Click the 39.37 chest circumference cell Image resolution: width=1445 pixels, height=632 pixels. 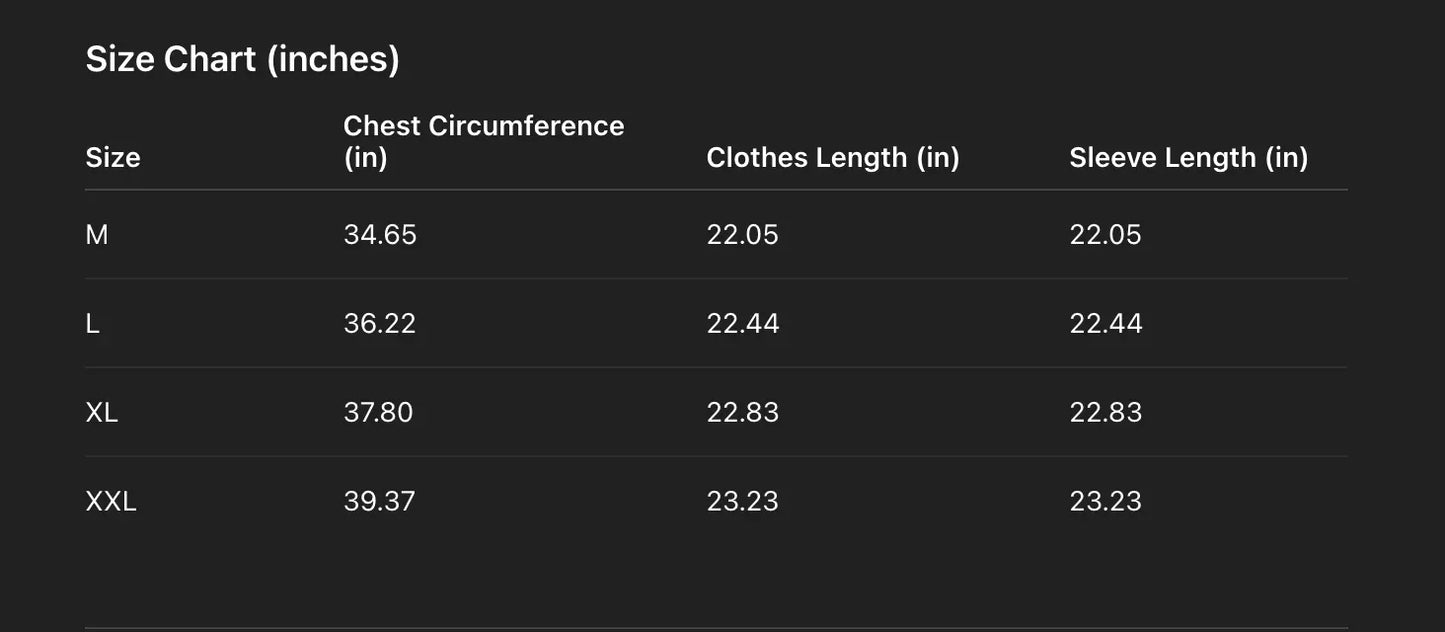379,502
